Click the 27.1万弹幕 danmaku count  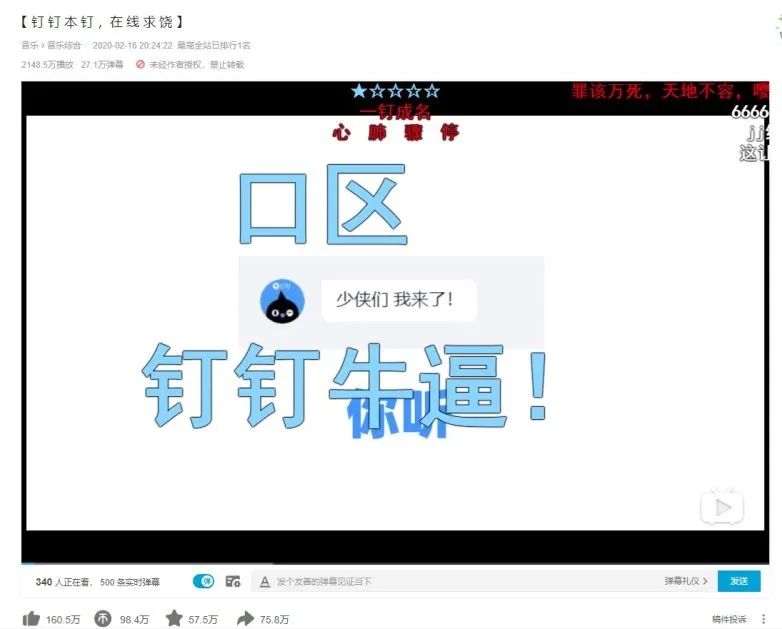tap(102, 64)
